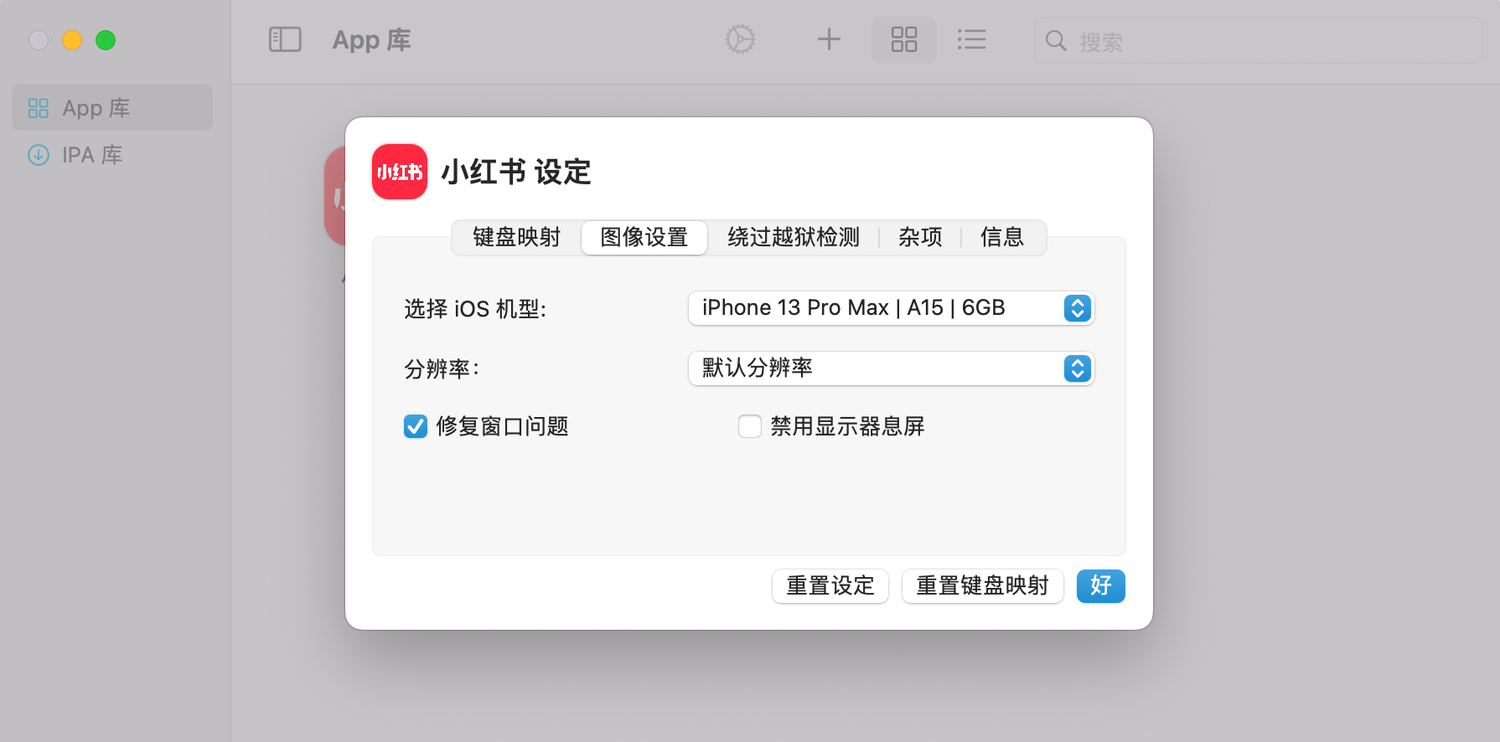Open the iOS 机型 device dropdown
This screenshot has width=1500, height=742.
click(x=891, y=308)
